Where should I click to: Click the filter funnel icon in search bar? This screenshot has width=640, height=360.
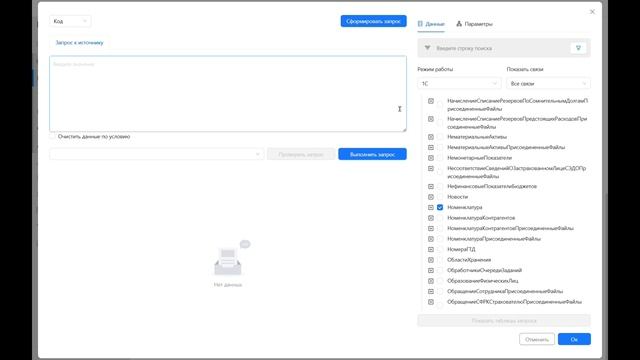pyautogui.click(x=427, y=48)
